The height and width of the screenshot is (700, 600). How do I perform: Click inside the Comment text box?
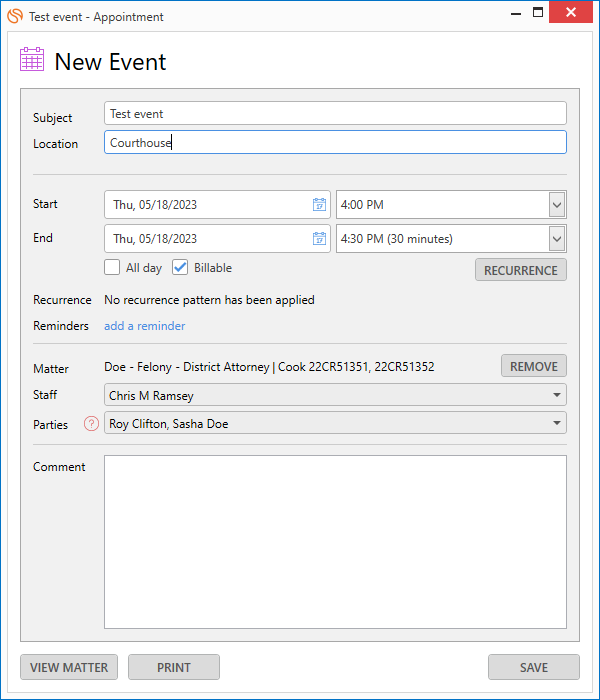point(335,541)
